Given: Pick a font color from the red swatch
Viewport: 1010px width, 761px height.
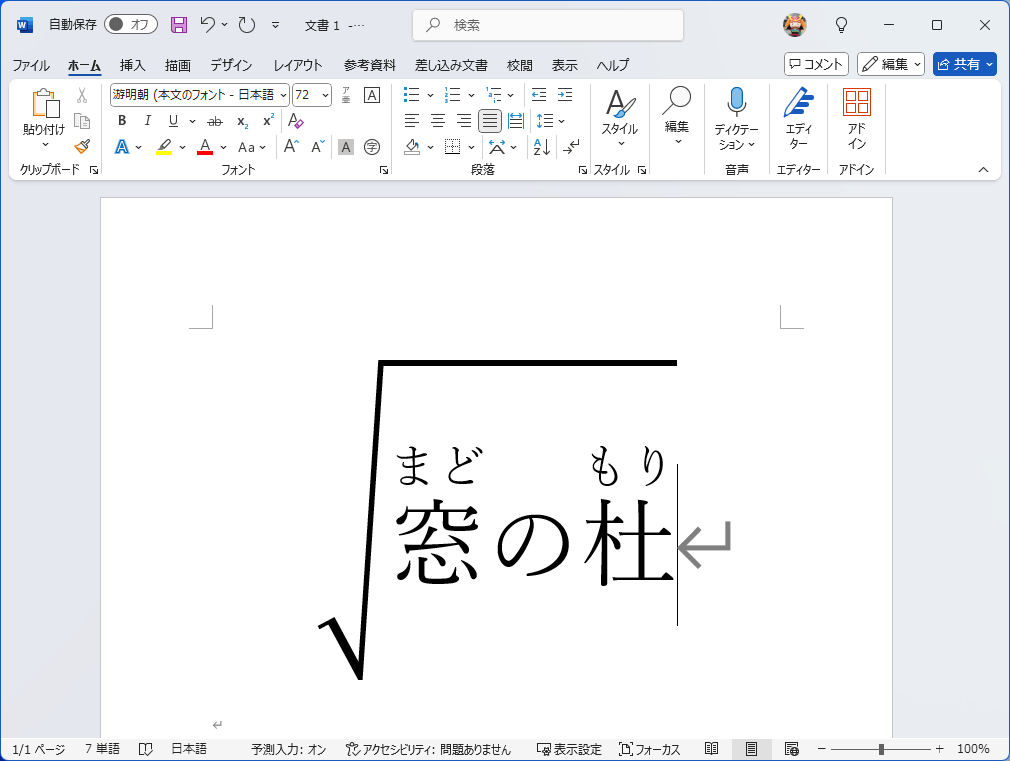Looking at the screenshot, I should pyautogui.click(x=205, y=146).
